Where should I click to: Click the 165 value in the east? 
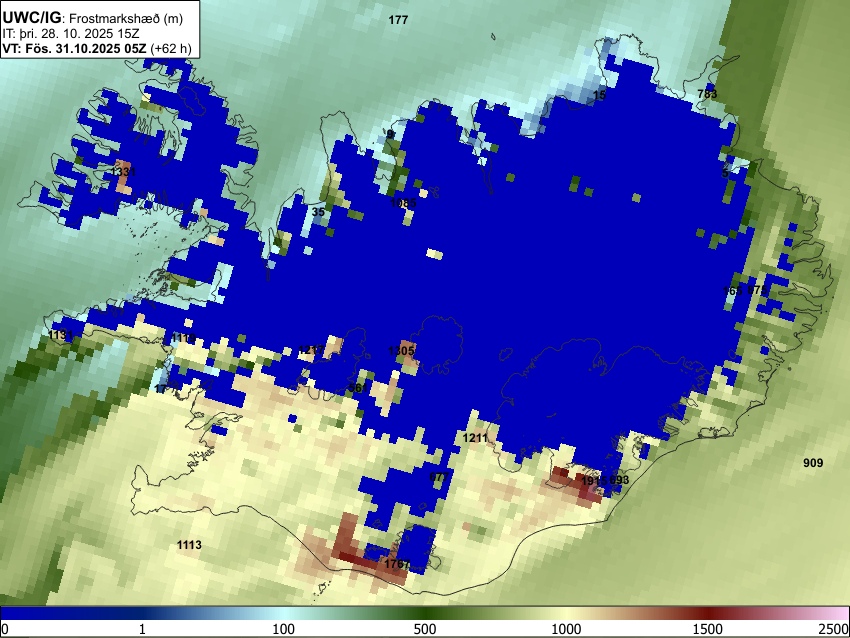tap(733, 291)
